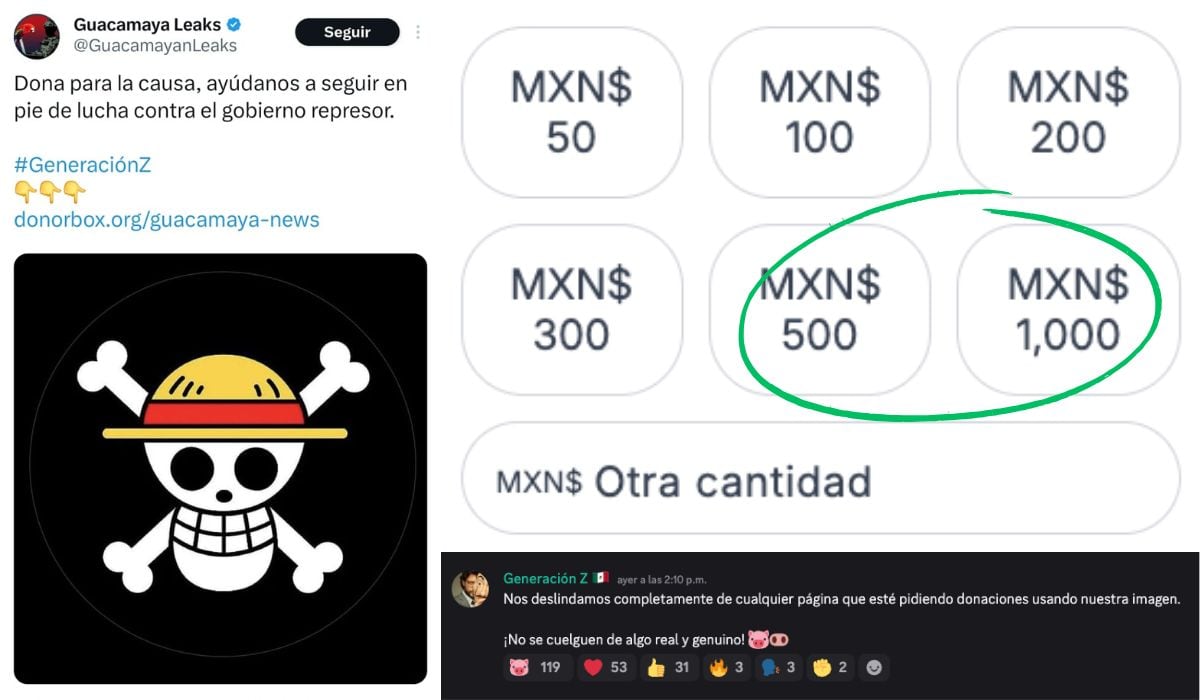Select the MXN$ 100 donation amount

(x=819, y=112)
